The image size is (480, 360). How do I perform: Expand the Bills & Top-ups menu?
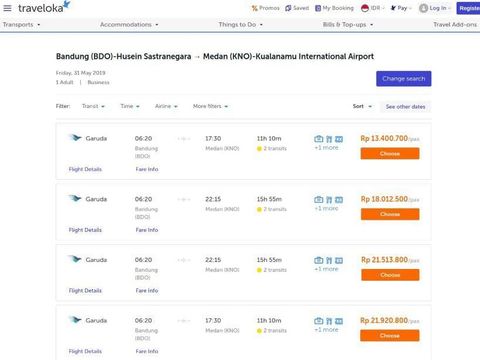(348, 25)
